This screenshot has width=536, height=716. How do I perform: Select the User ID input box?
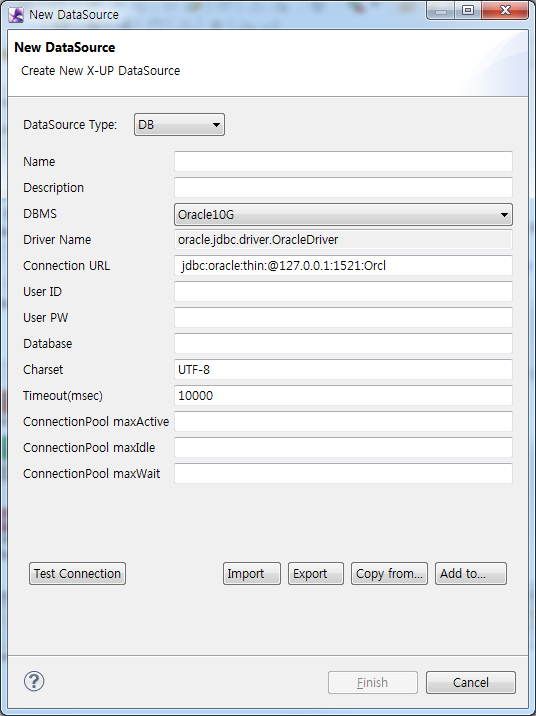pyautogui.click(x=343, y=292)
